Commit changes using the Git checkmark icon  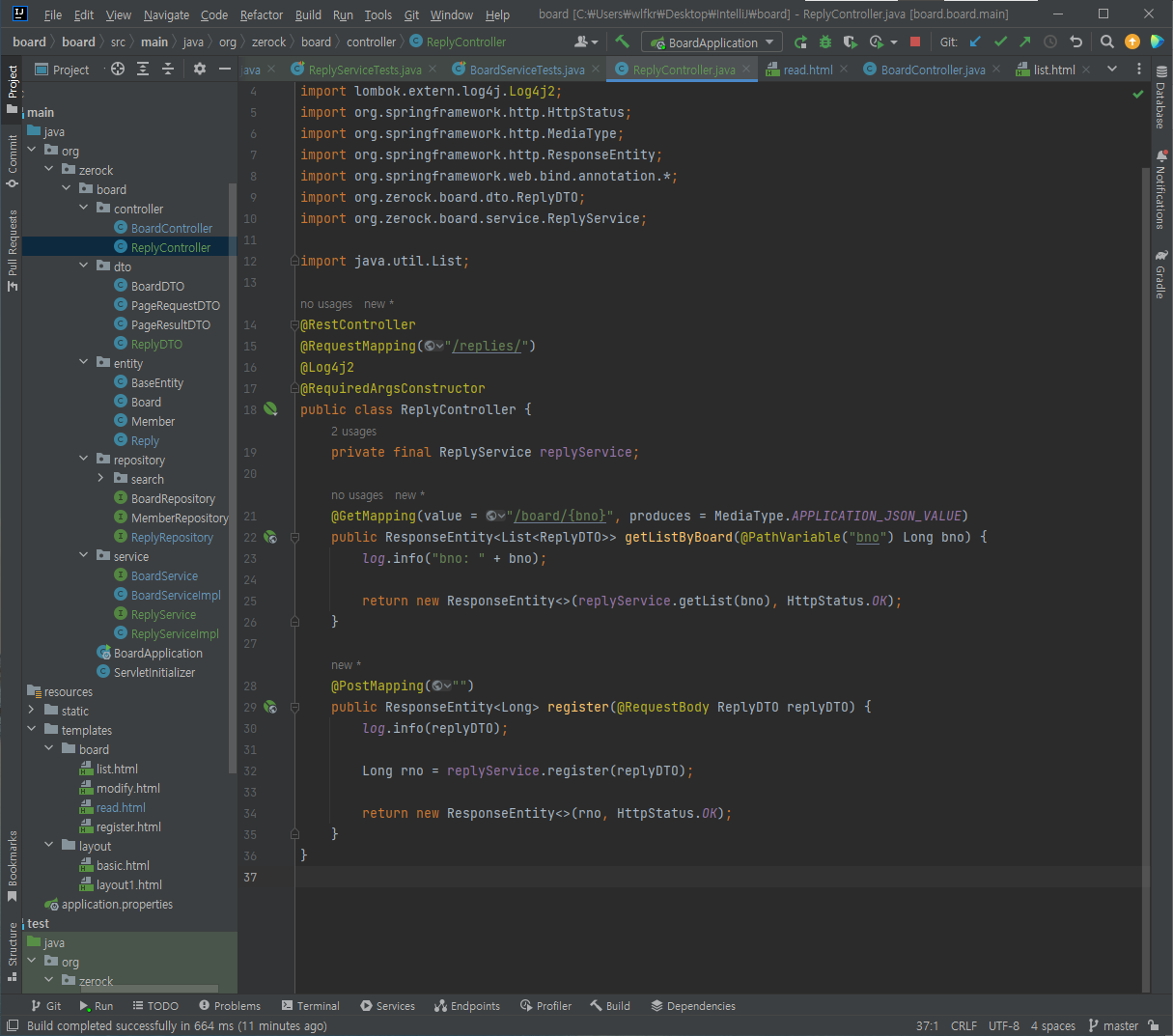(1000, 42)
